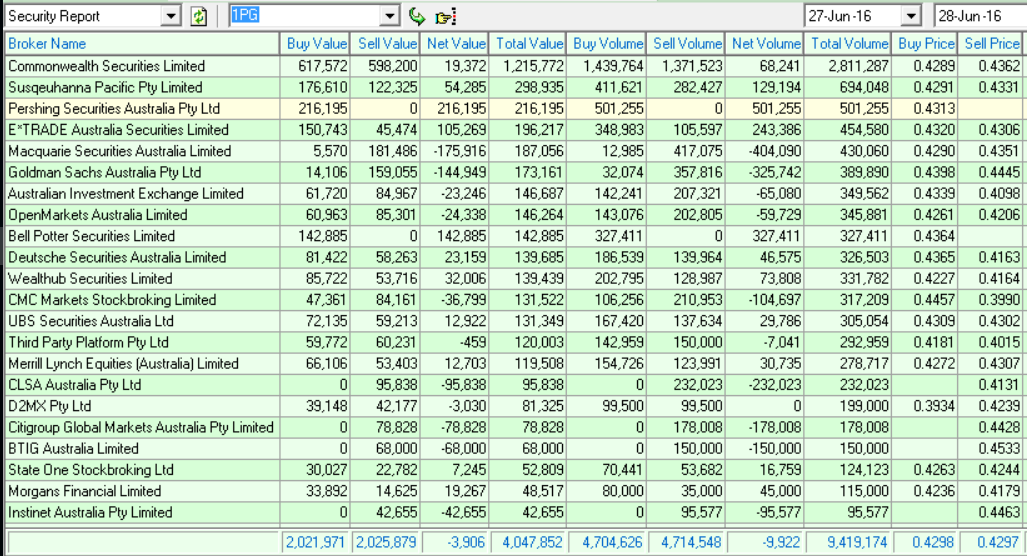Click BTIG sell price 0.4533

click(999, 449)
